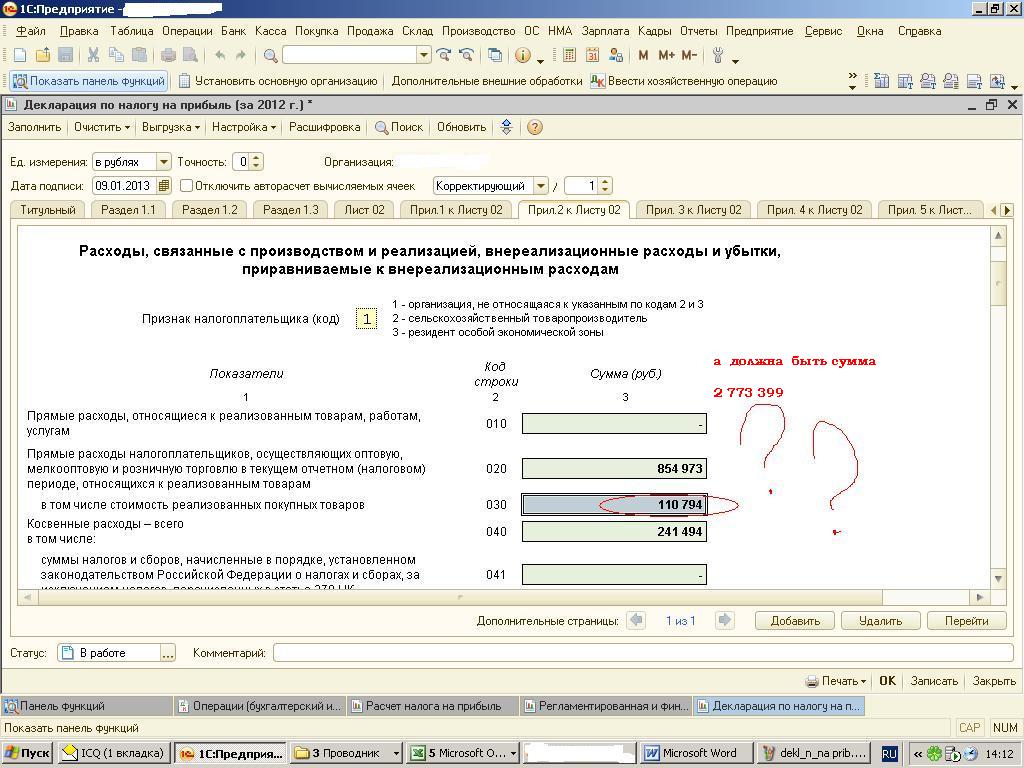Viewport: 1024px width, 768px height.
Task: Expand the 'Корректирующий' type dropdown
Action: (x=541, y=186)
